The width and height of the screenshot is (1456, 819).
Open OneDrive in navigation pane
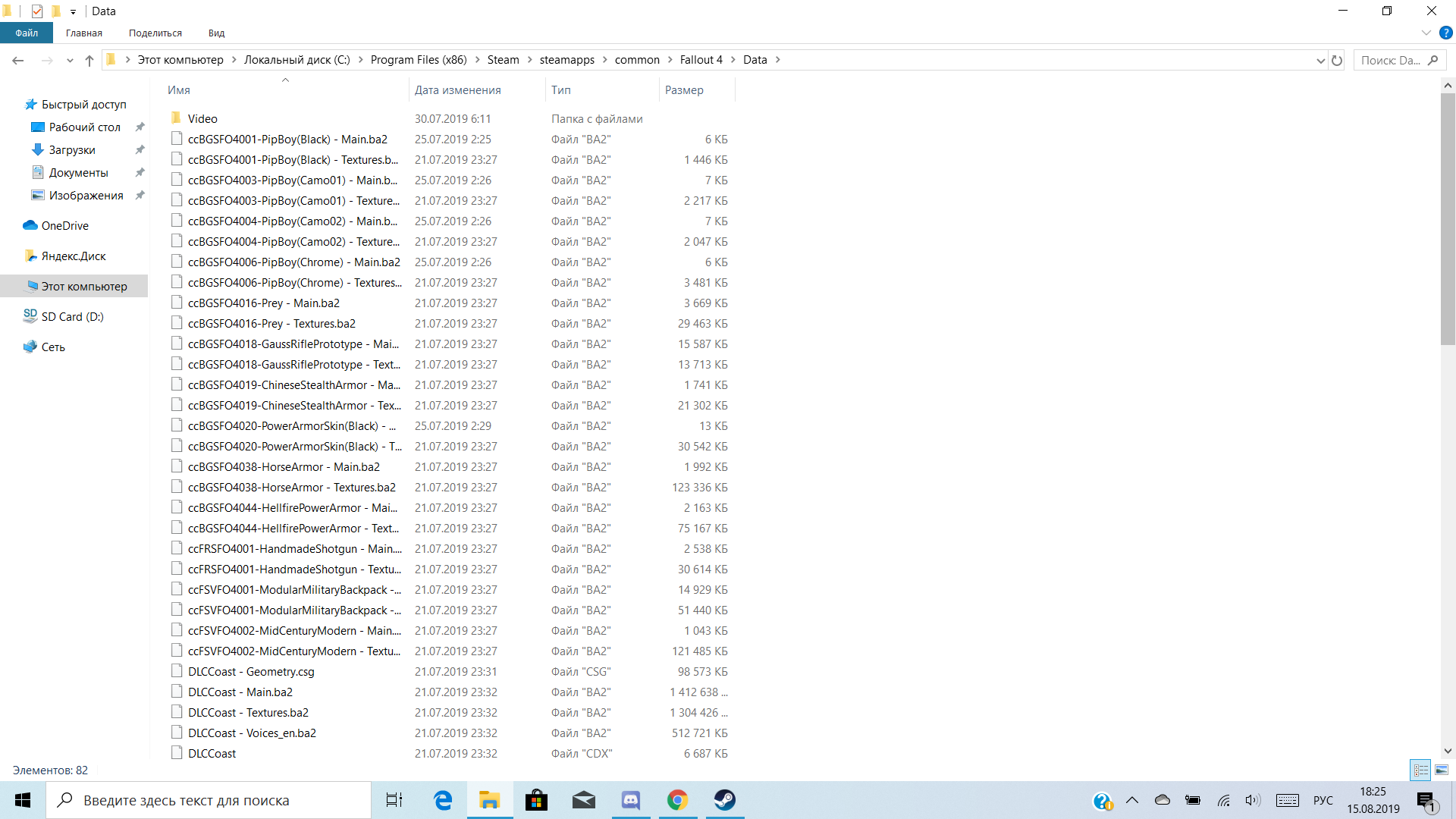64,225
